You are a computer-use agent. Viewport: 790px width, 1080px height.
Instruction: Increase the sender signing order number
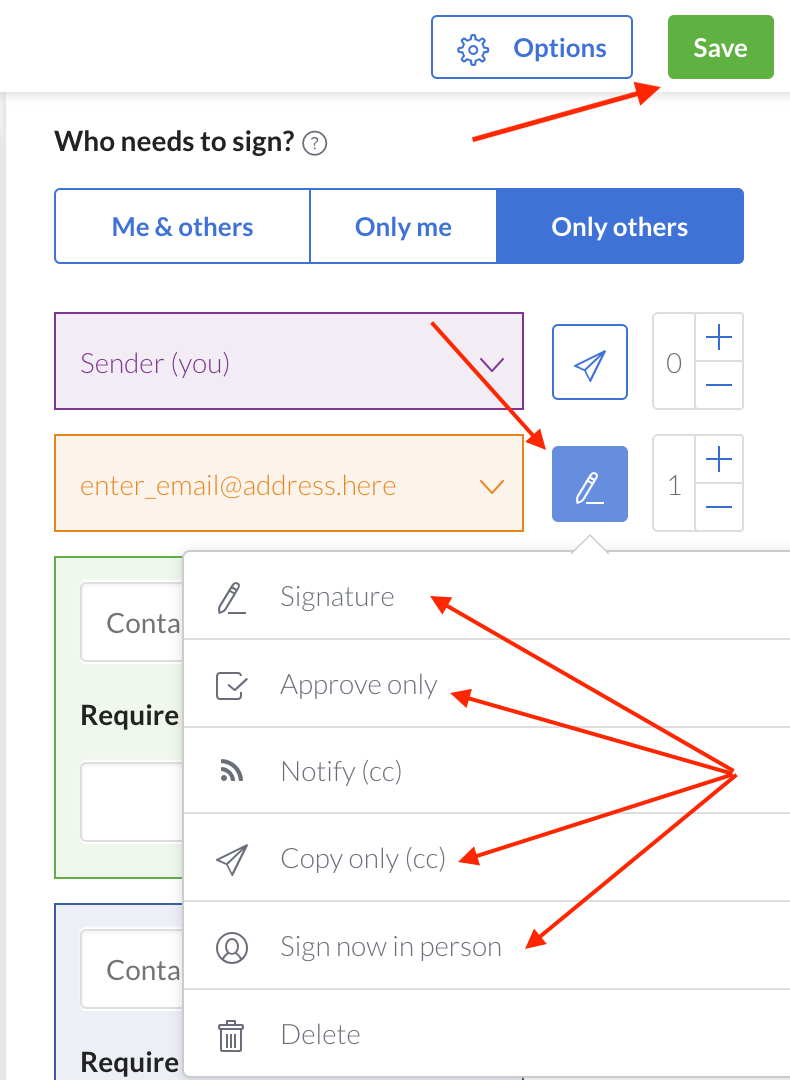pyautogui.click(x=719, y=338)
